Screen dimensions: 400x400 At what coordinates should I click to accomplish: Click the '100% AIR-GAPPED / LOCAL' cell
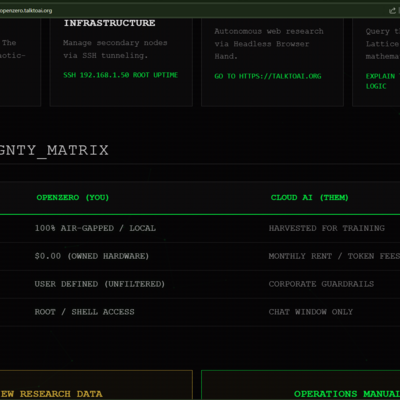[95, 228]
